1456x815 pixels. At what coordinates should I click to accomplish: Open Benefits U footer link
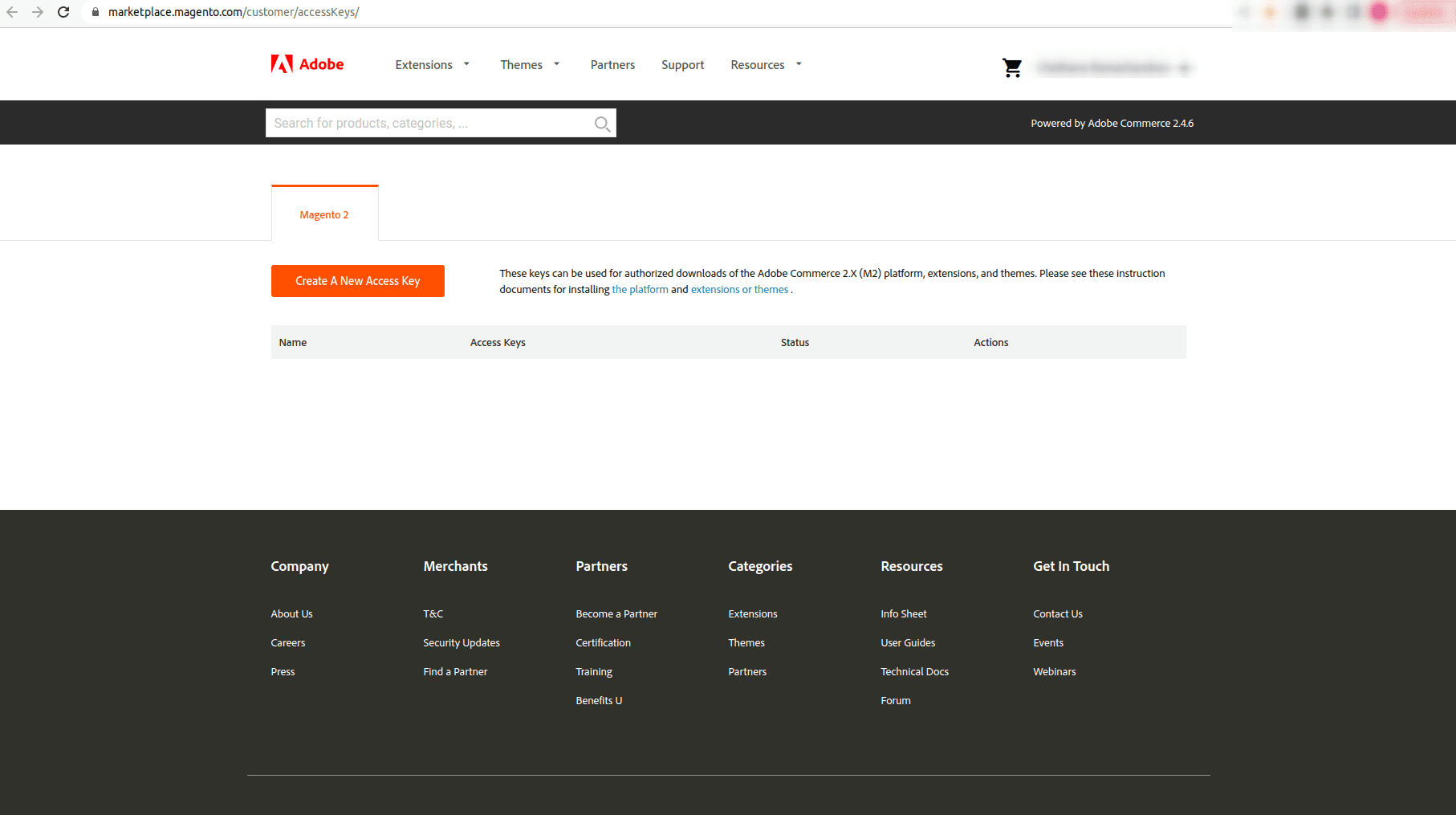click(599, 701)
